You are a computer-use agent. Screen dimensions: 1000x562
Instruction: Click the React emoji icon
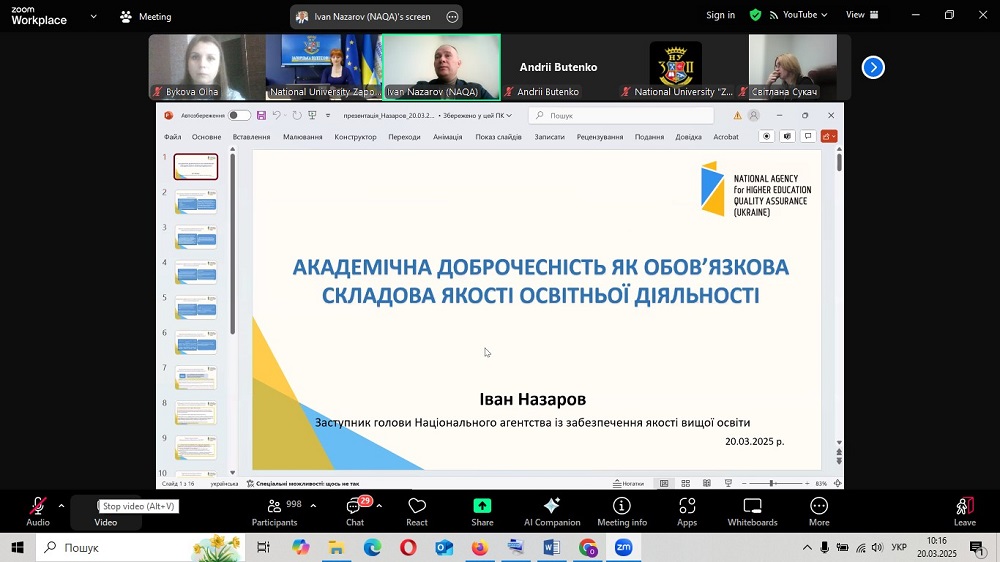[417, 510]
